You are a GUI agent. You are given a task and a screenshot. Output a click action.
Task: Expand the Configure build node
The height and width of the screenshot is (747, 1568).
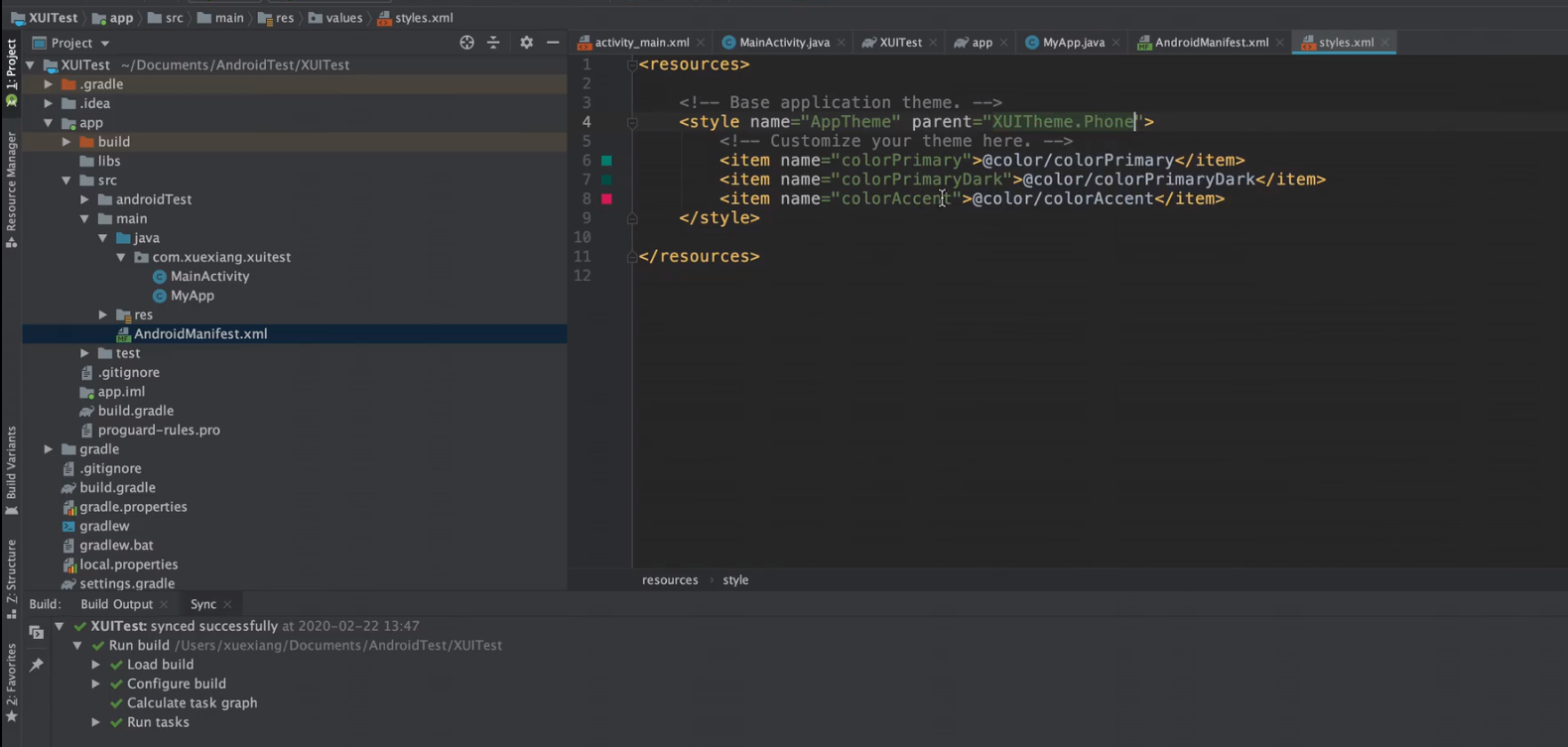(95, 684)
